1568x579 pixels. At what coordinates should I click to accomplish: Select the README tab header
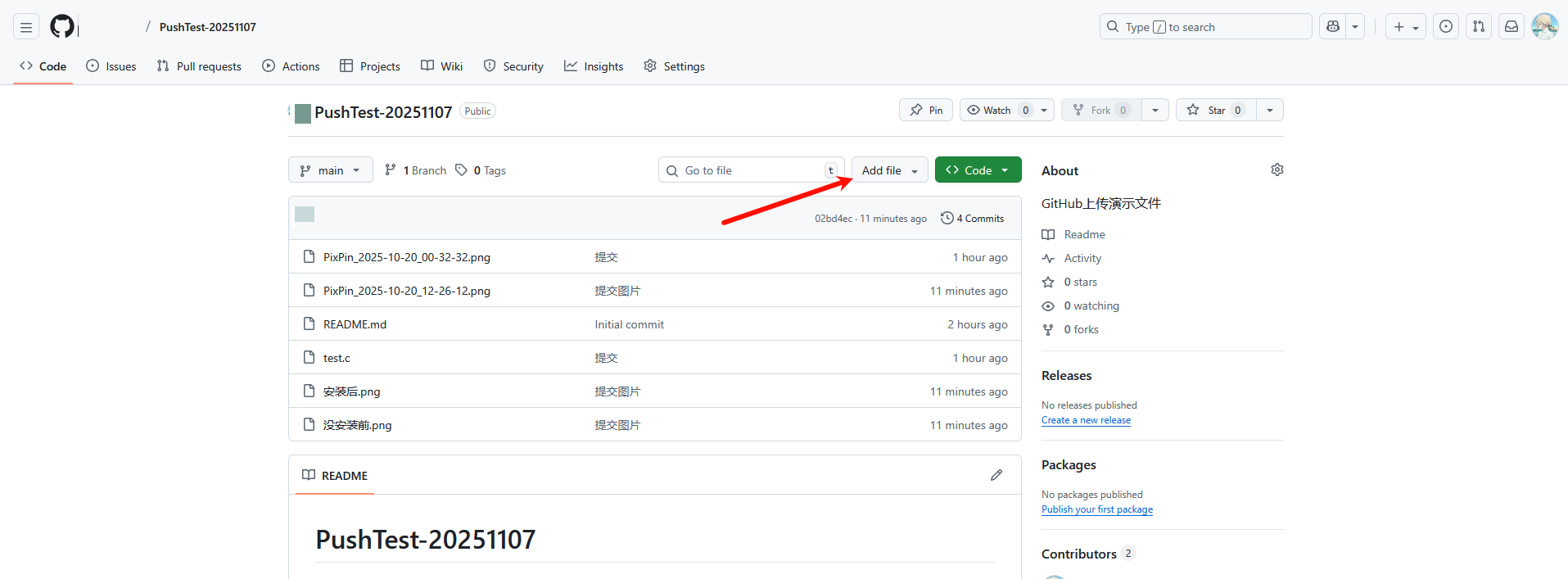335,476
